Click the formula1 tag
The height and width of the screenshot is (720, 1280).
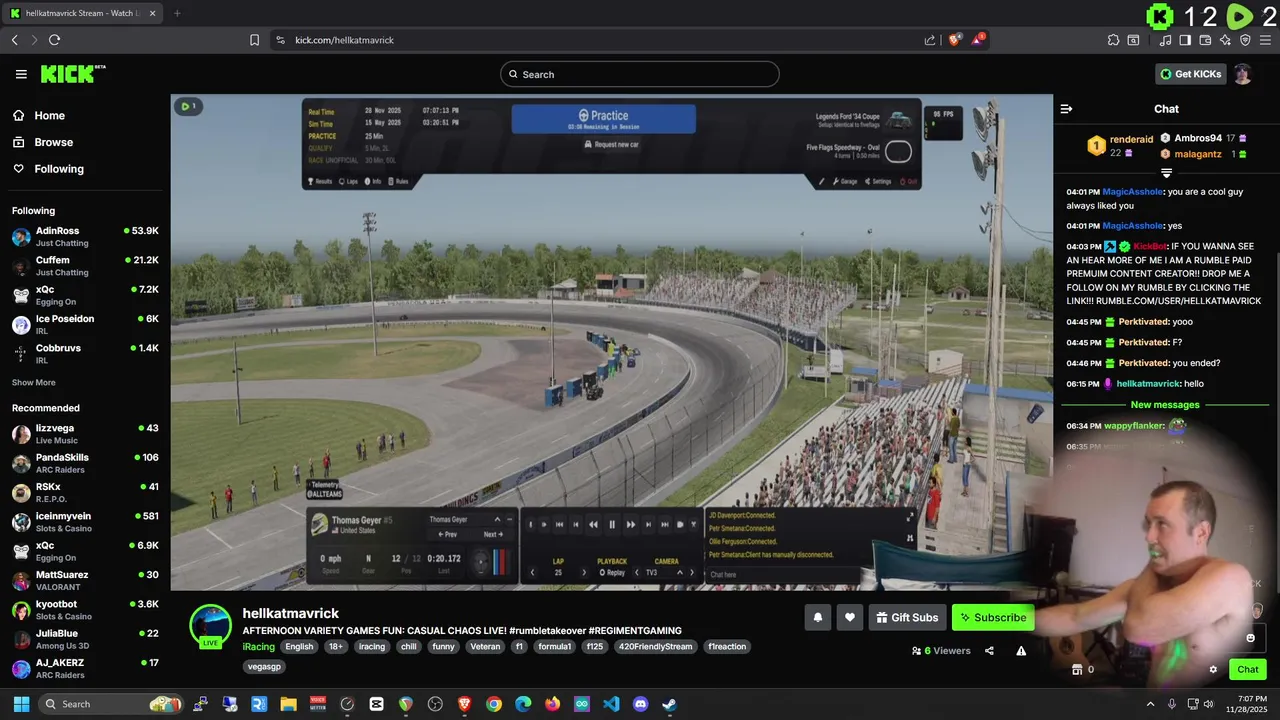coord(554,647)
